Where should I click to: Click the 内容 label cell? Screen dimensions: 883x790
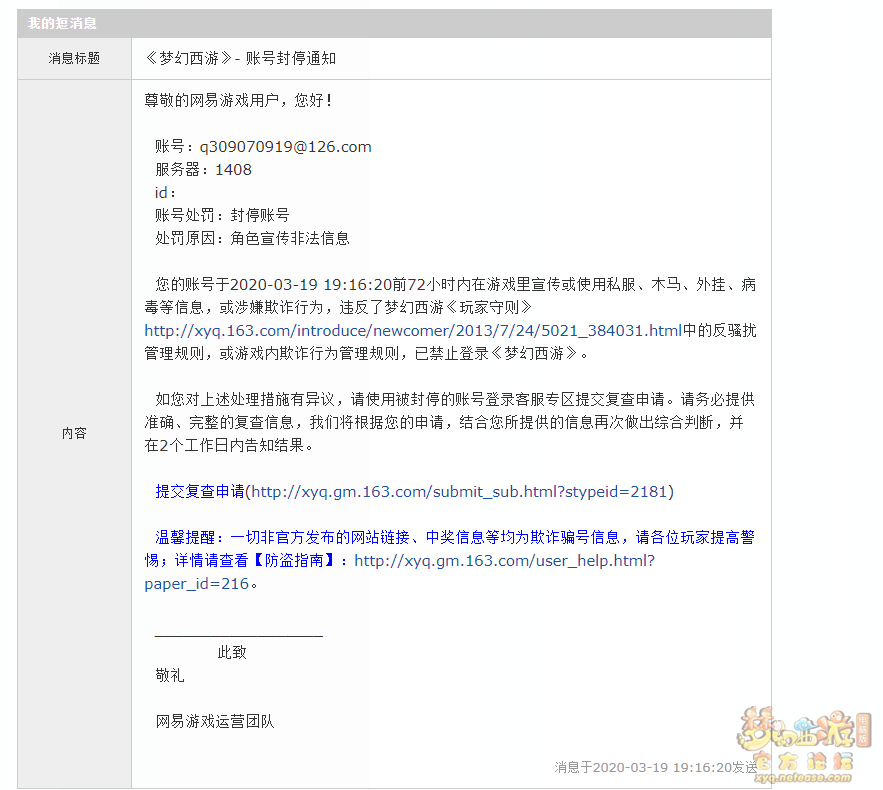[x=74, y=433]
